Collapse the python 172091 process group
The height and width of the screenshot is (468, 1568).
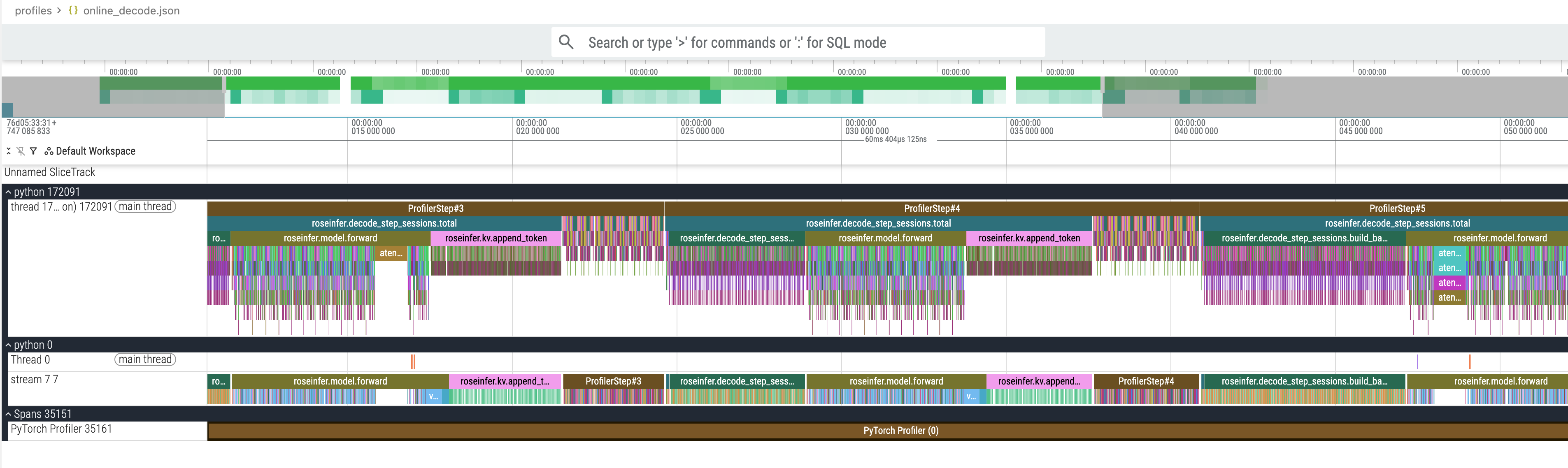9,192
